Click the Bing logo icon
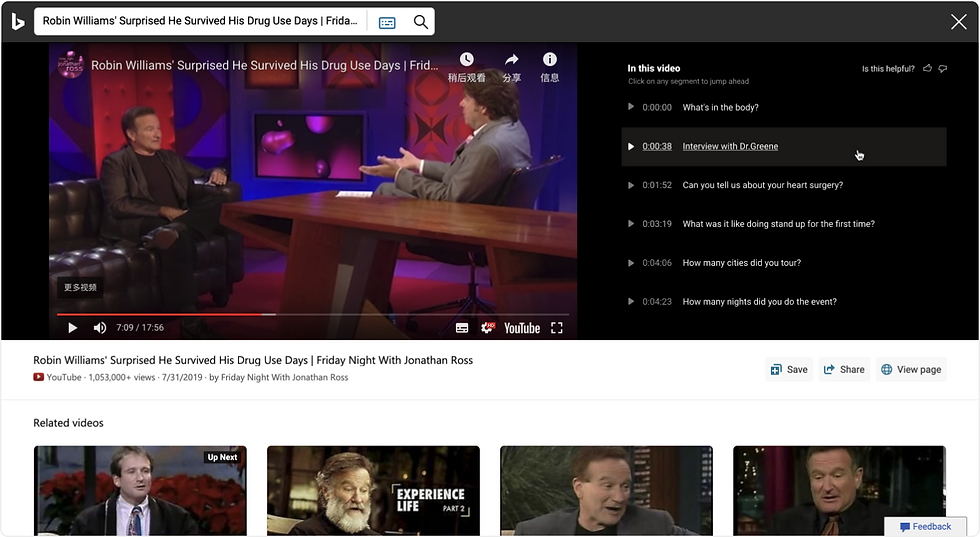 (18, 22)
